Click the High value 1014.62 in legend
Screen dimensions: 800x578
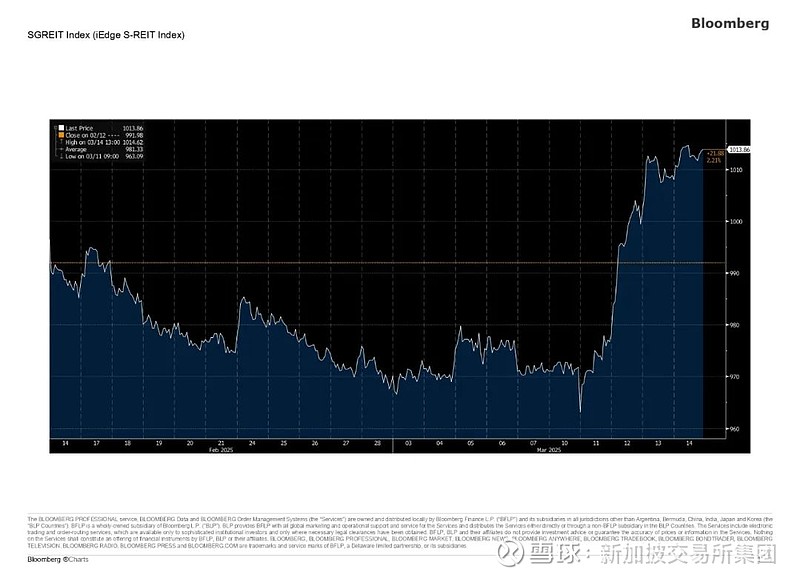point(133,142)
